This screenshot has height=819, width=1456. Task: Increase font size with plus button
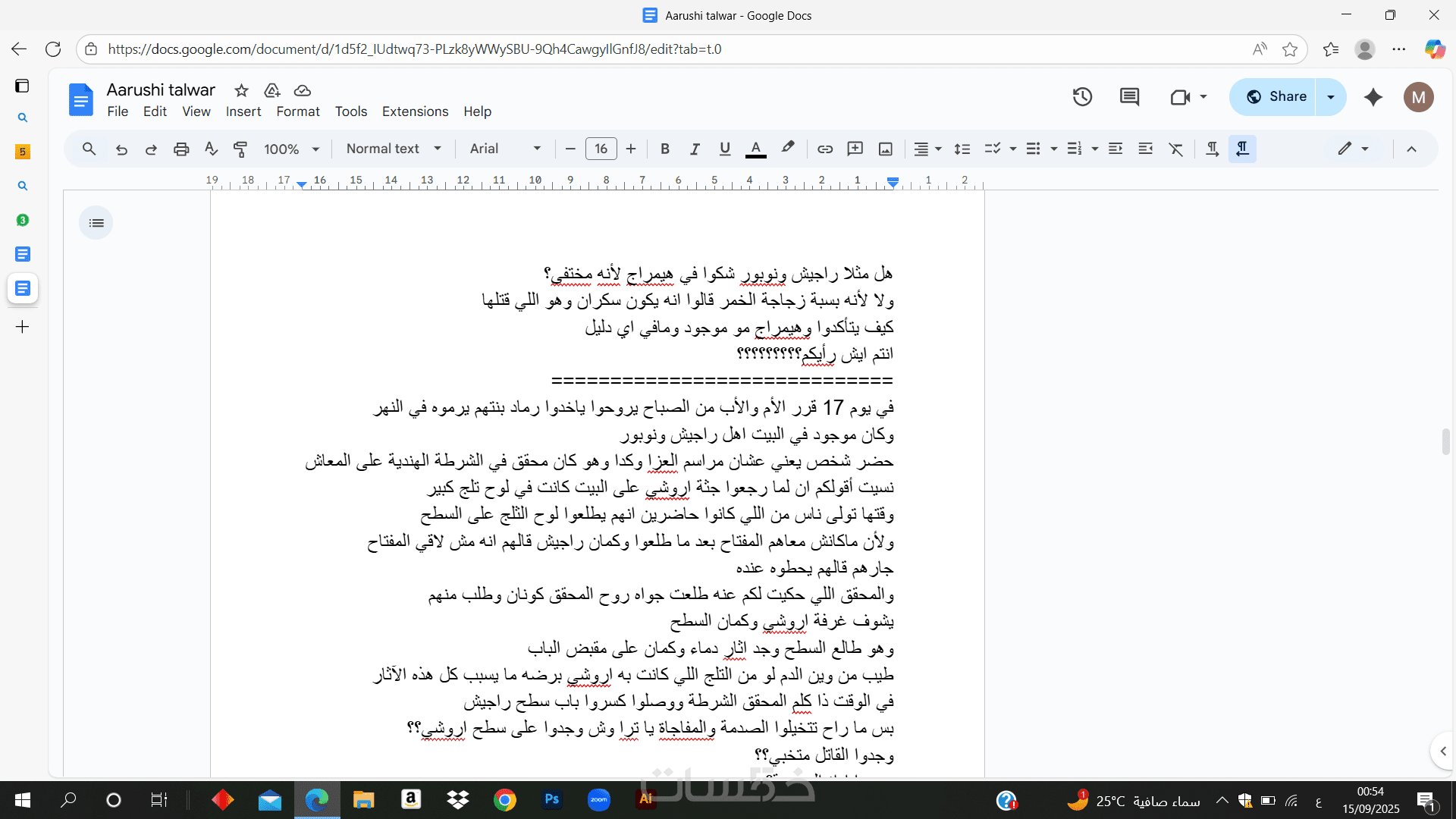[x=631, y=149]
